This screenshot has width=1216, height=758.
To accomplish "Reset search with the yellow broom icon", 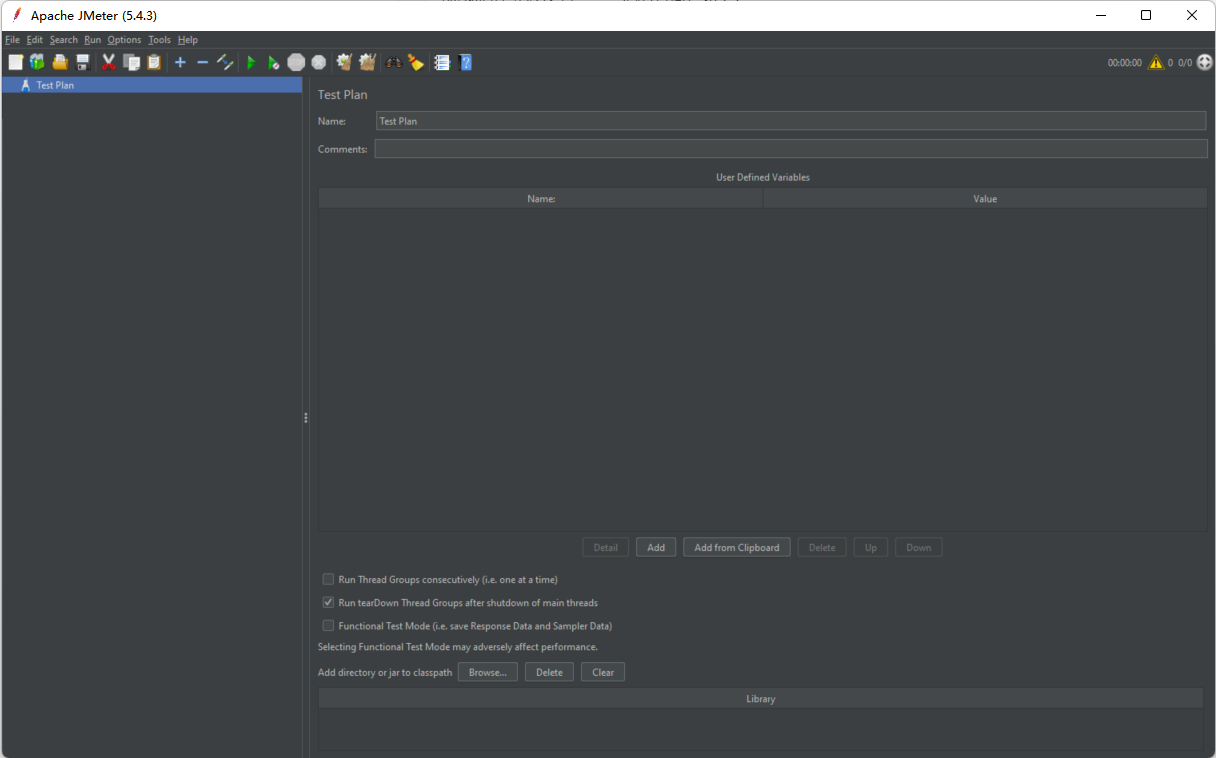I will (415, 62).
